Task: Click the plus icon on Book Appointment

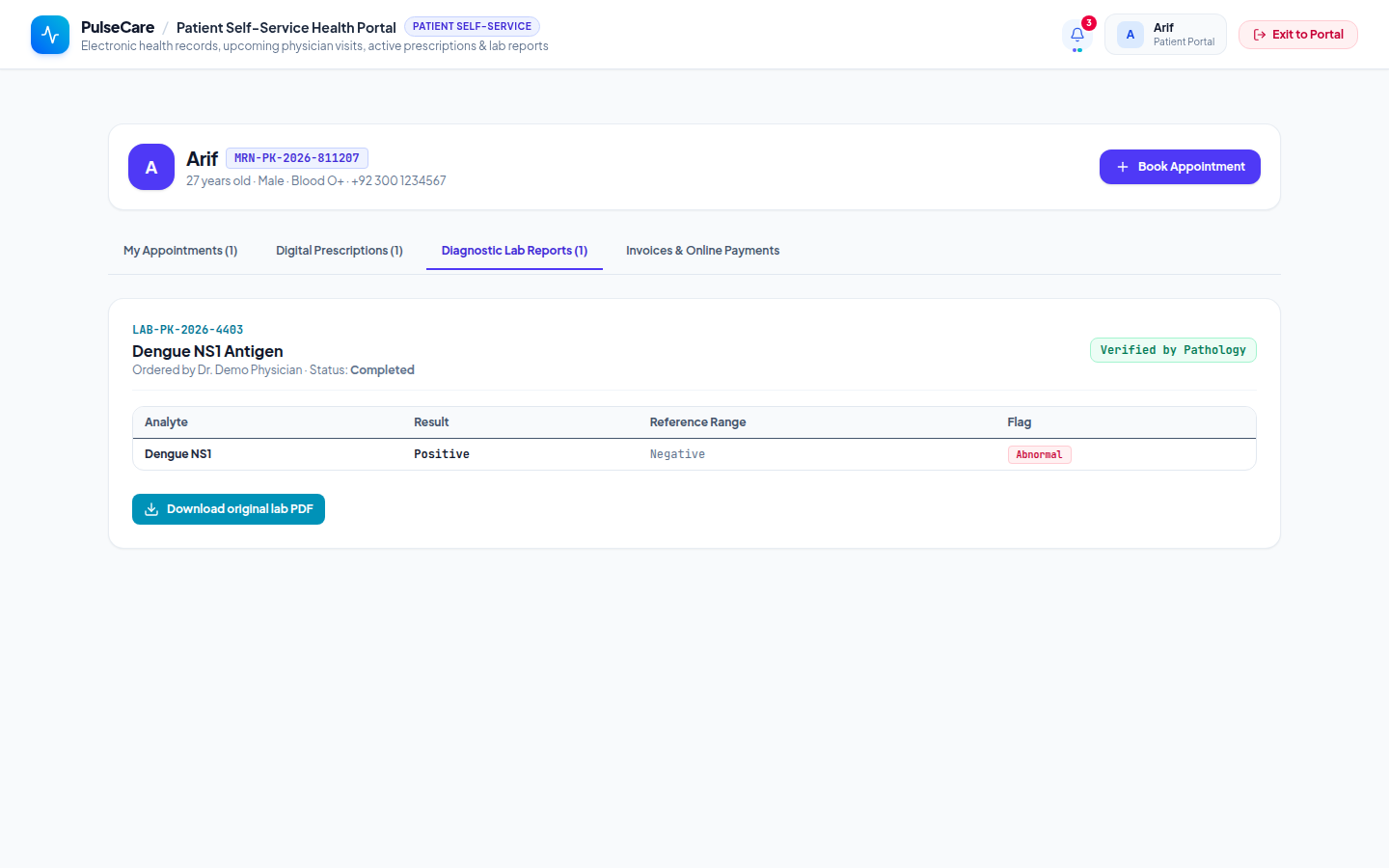Action: pos(1123,167)
